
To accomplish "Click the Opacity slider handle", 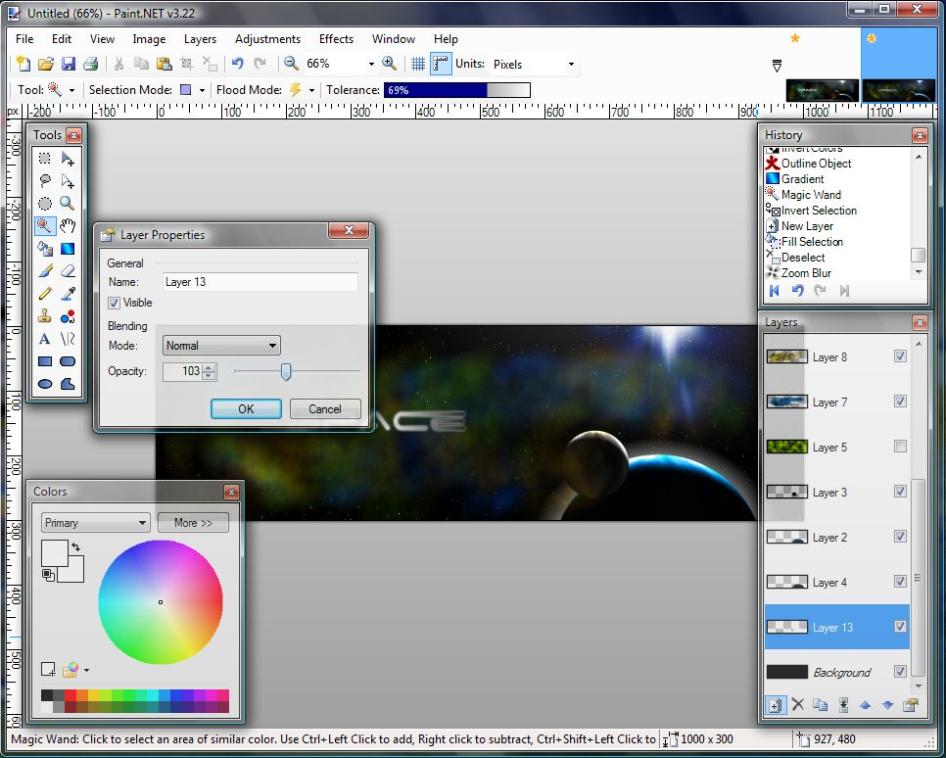I will point(286,372).
